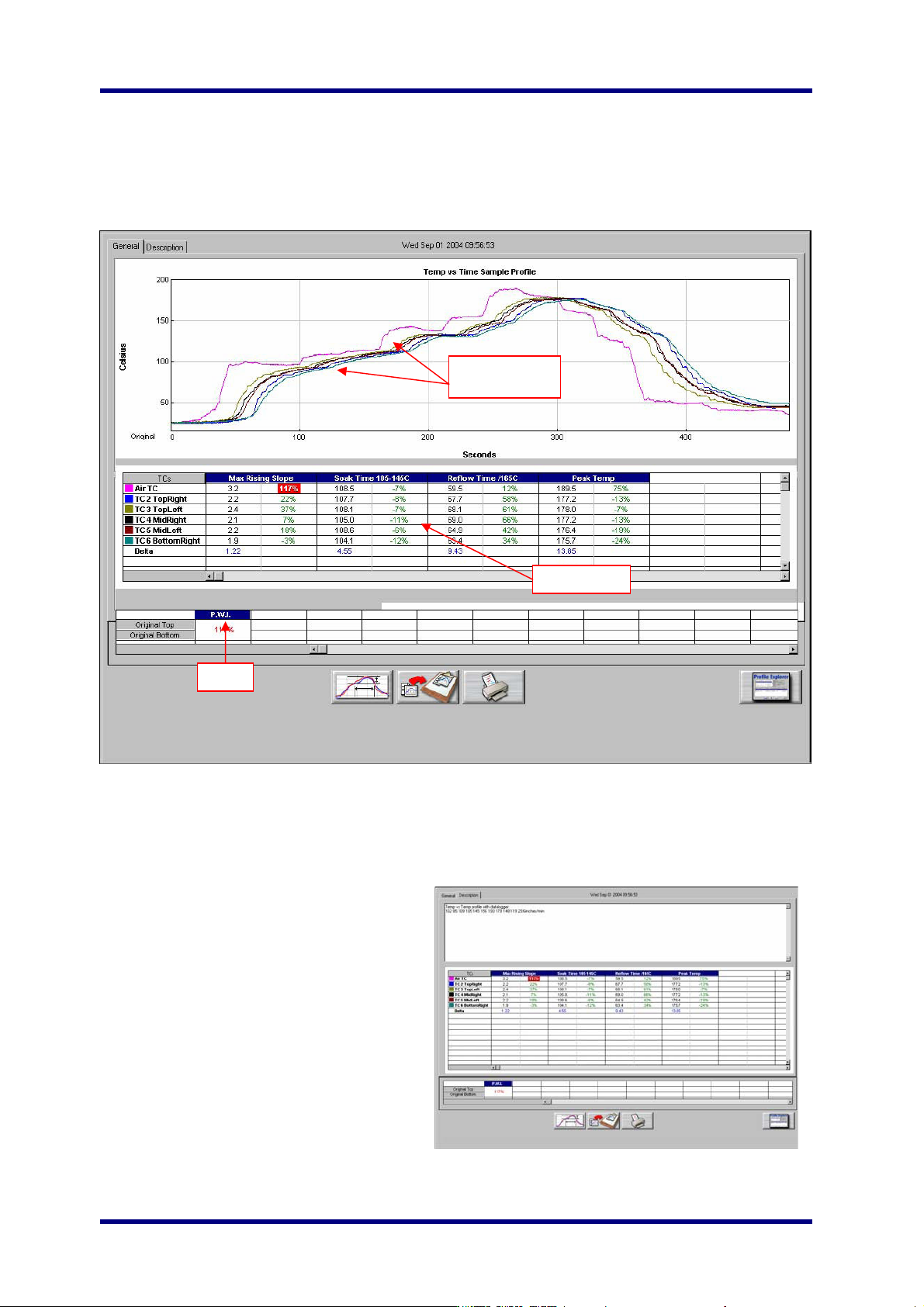Click profile graph icon in smaller Description window
Screen dimensions: 924x1307
click(x=569, y=1121)
